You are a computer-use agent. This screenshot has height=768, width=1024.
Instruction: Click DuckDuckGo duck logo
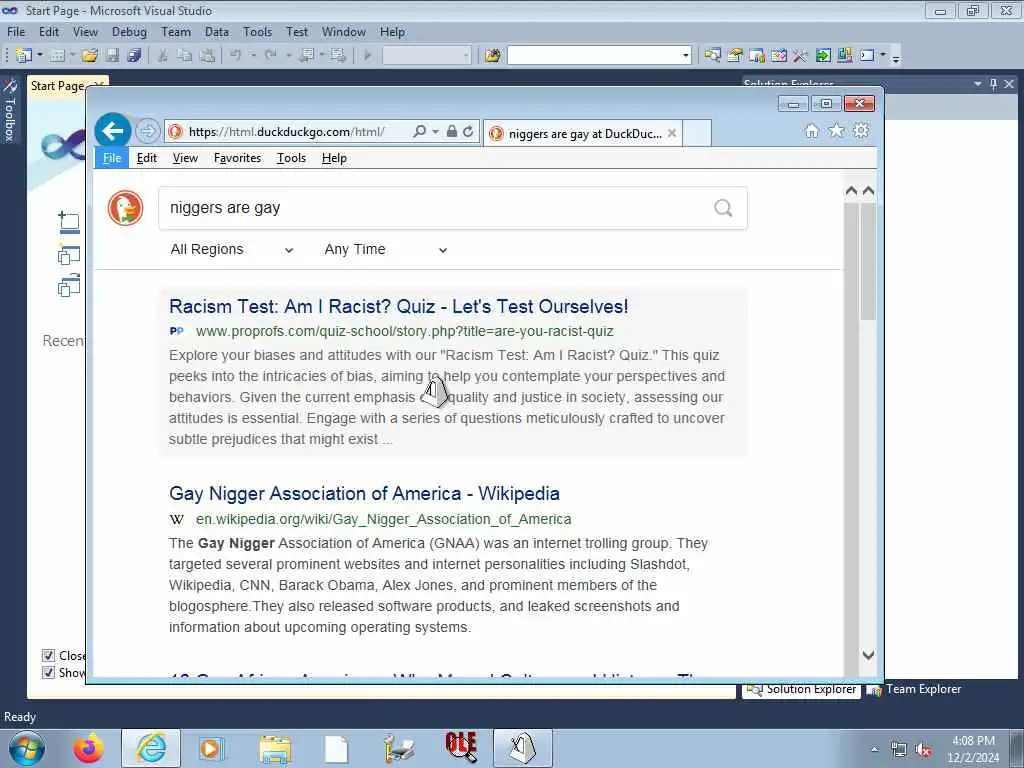(125, 208)
